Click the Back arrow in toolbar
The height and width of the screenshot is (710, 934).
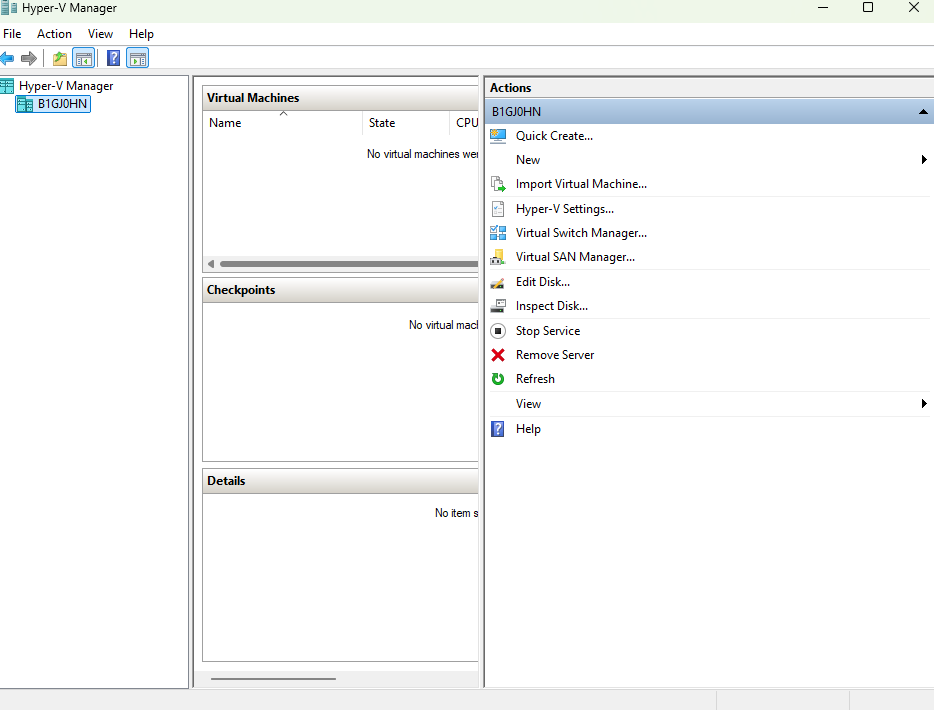point(7,58)
